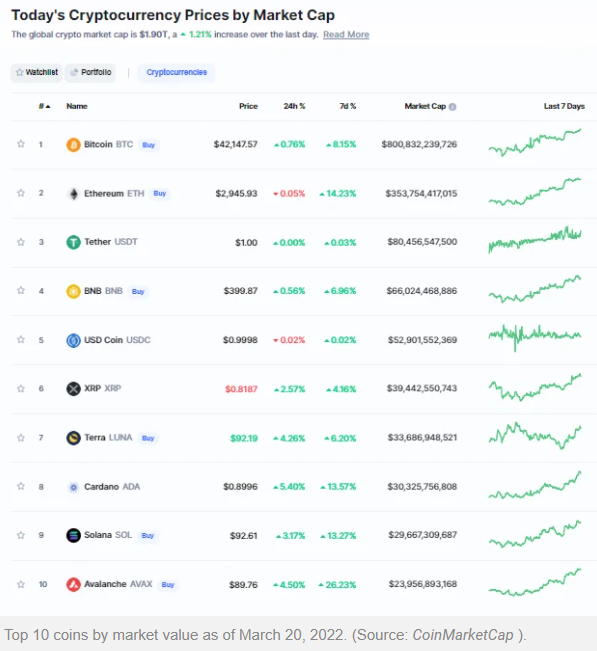The image size is (597, 651).
Task: Toggle the watchlist star for USD Coin
Action: coord(21,340)
